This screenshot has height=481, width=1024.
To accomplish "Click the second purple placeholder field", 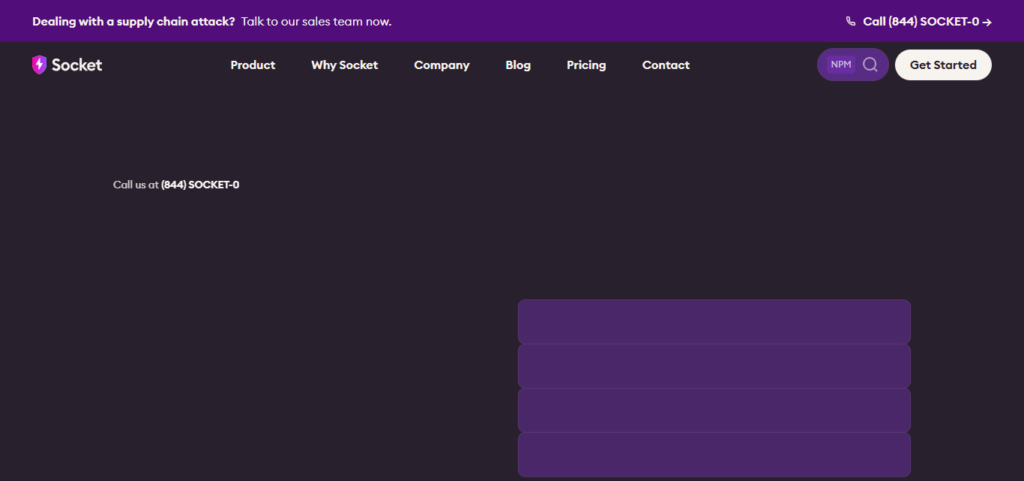I will pos(714,366).
